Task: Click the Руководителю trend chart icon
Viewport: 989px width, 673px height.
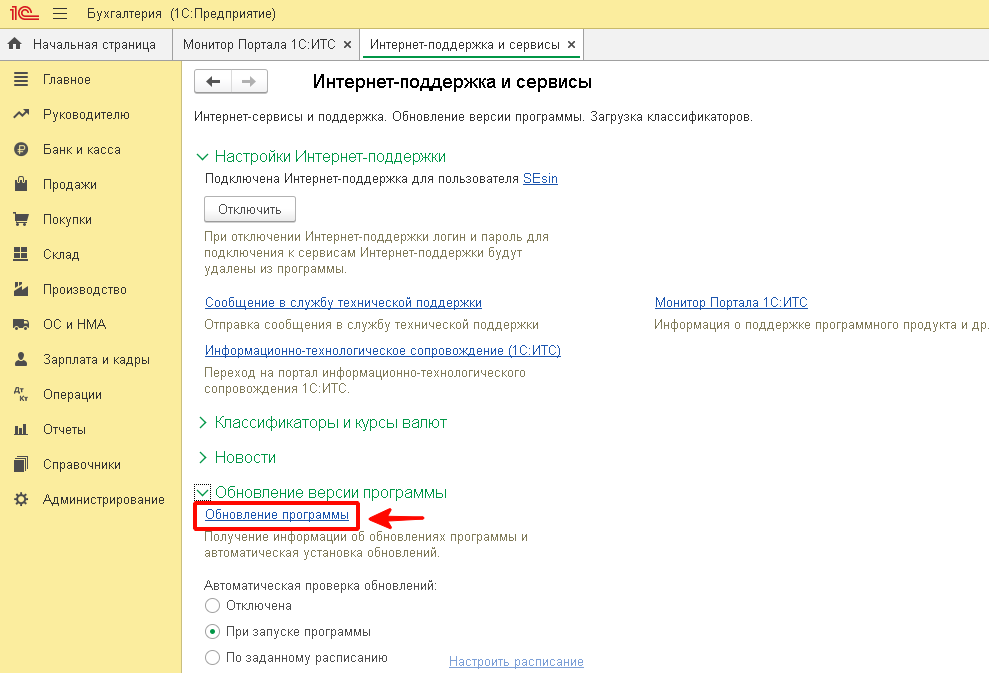Action: [x=21, y=114]
